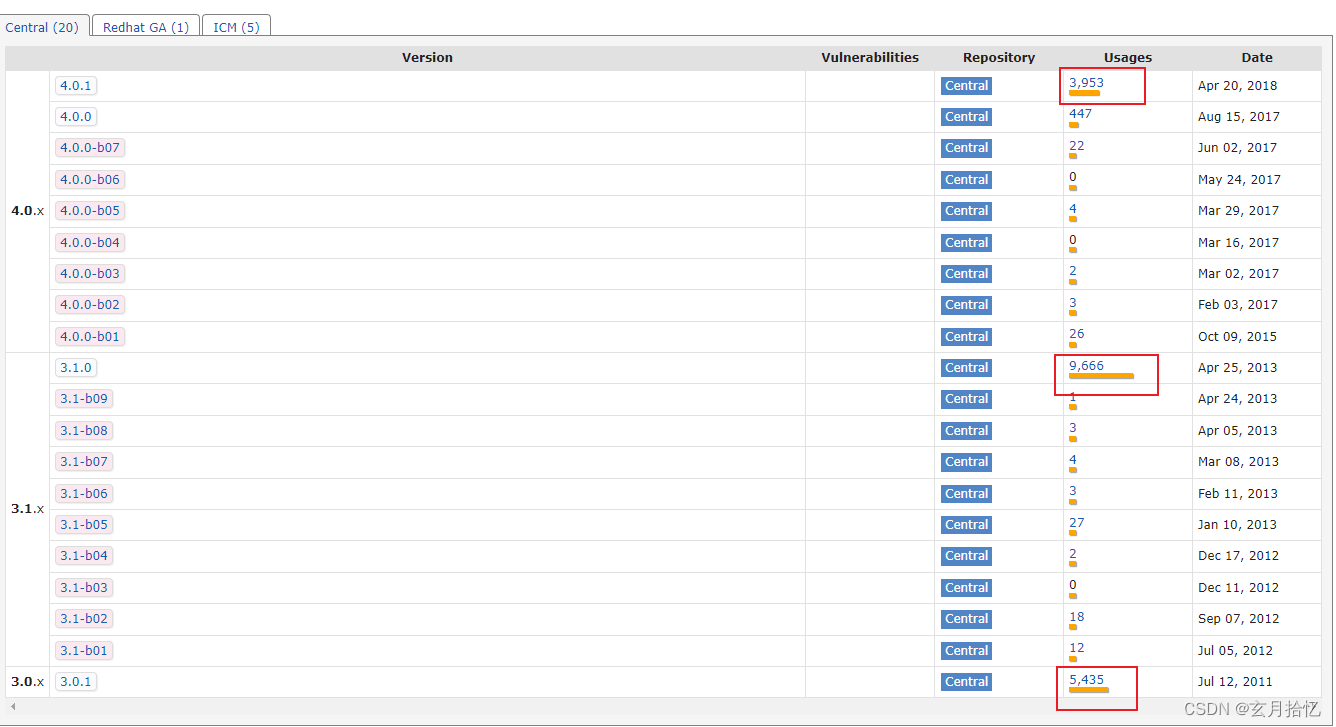This screenshot has width=1336, height=727.
Task: Open version 4.0.1 link
Action: click(76, 86)
